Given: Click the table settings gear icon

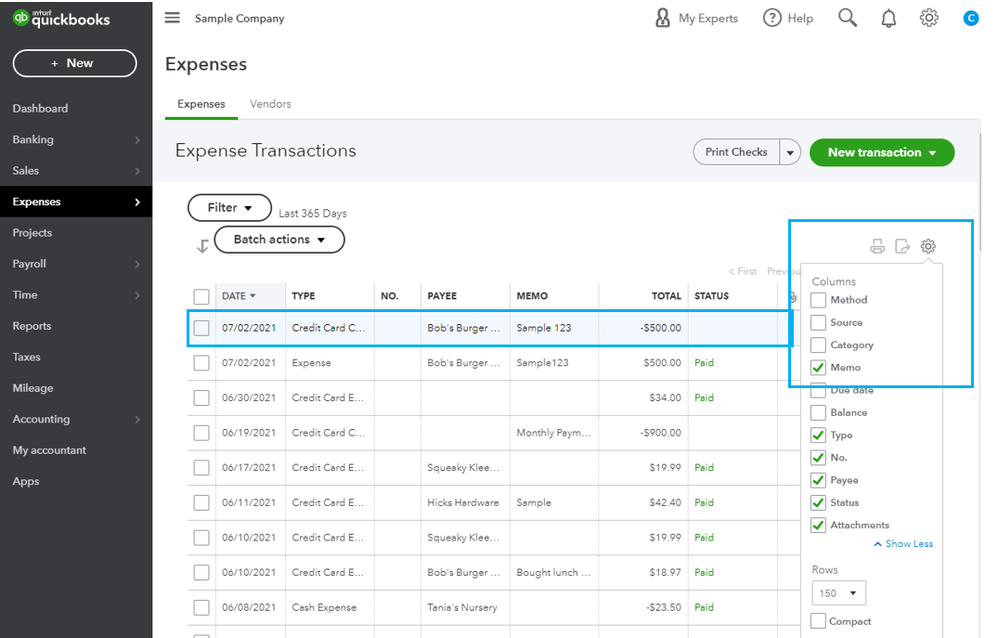Looking at the screenshot, I should click(928, 246).
